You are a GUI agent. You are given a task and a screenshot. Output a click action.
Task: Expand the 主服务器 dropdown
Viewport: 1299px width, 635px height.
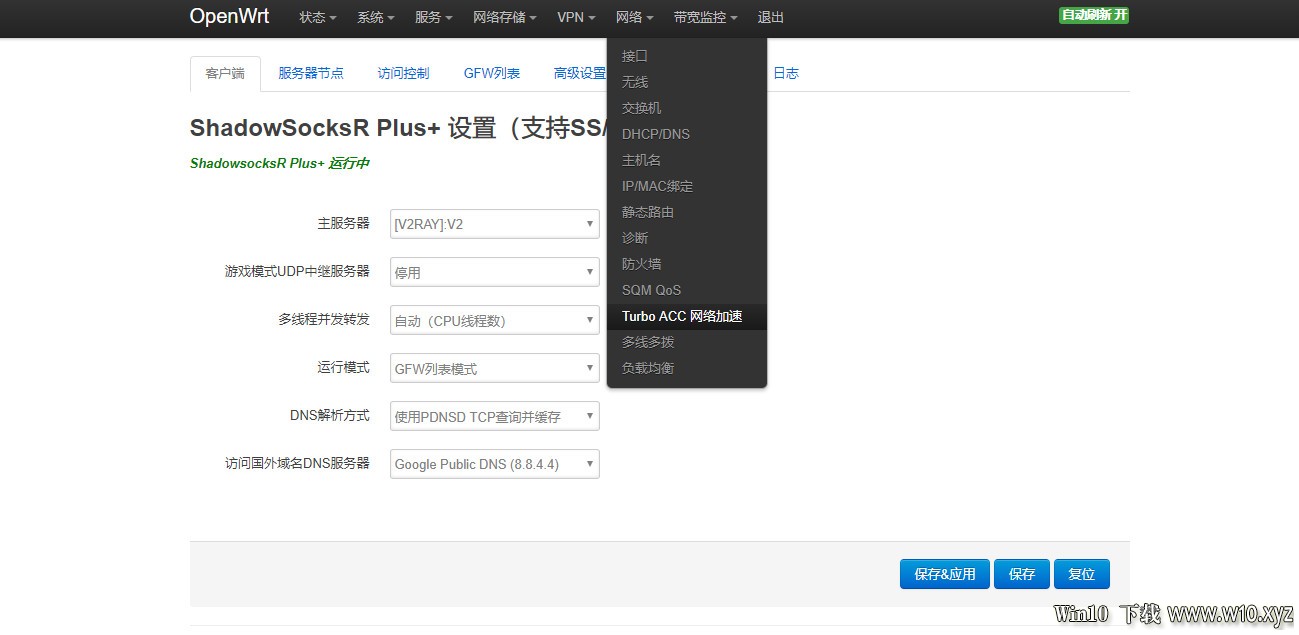click(x=494, y=224)
